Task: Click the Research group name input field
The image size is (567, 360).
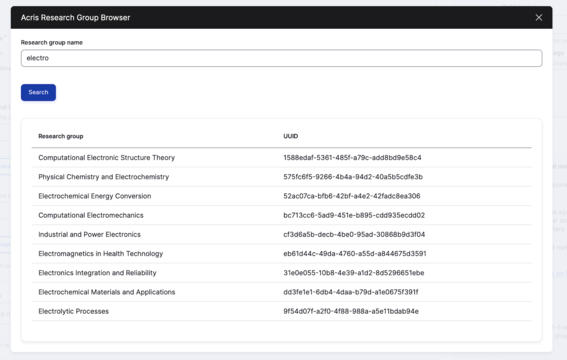Action: (x=281, y=58)
